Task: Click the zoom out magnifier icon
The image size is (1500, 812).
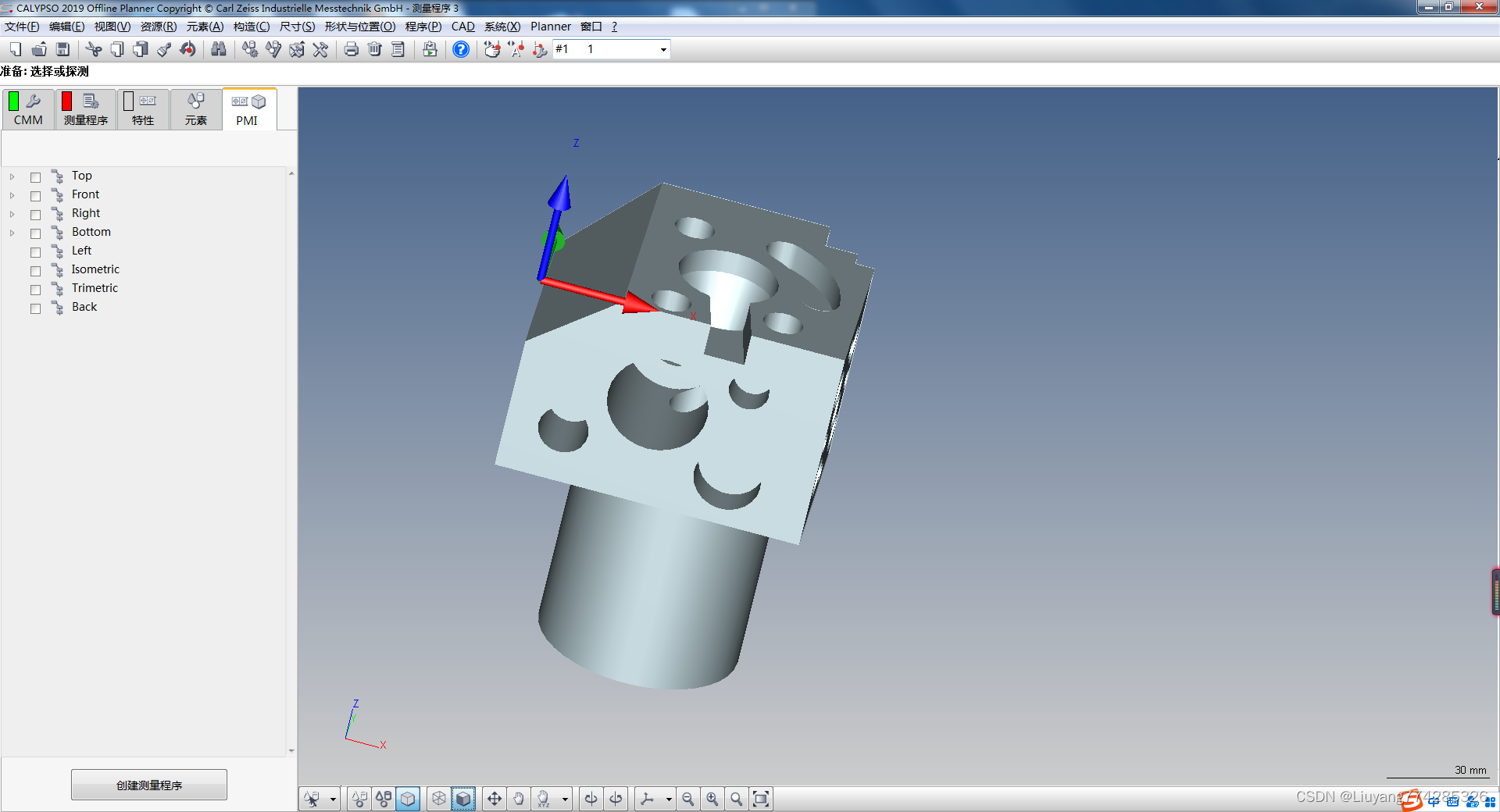Action: (688, 799)
